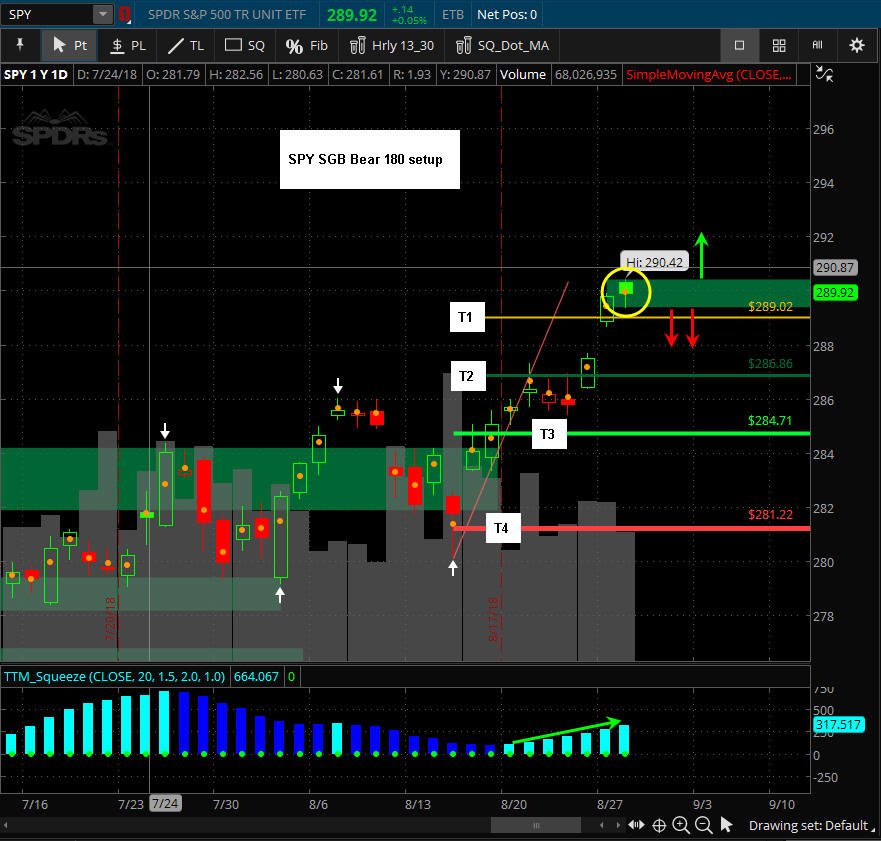Open the Hrly 13_30 study set
The height and width of the screenshot is (841, 881).
point(392,46)
